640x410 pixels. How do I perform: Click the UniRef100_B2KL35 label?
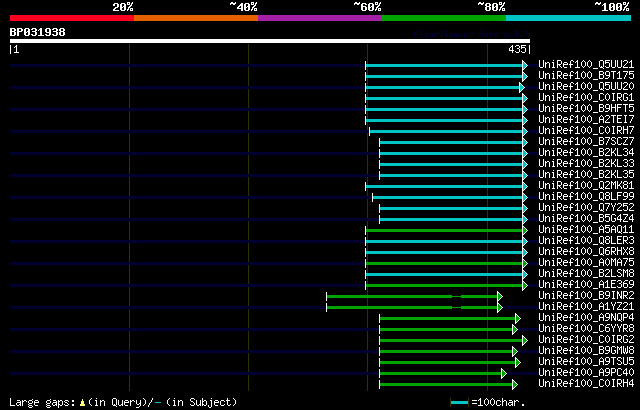586,175
